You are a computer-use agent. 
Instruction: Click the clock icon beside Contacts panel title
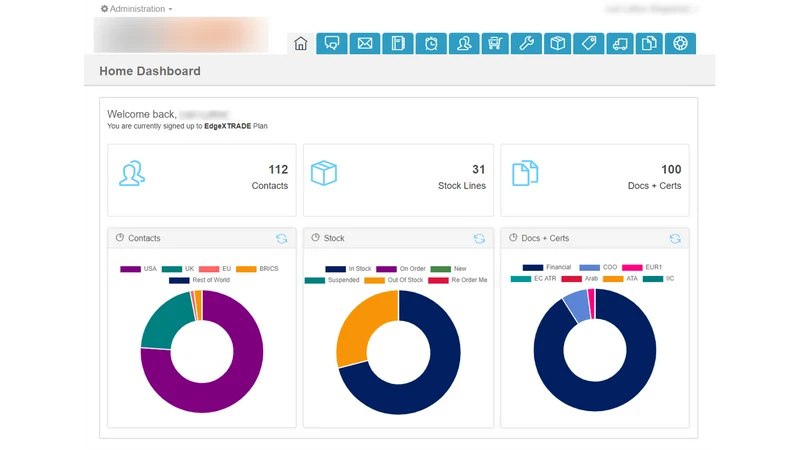pyautogui.click(x=120, y=238)
